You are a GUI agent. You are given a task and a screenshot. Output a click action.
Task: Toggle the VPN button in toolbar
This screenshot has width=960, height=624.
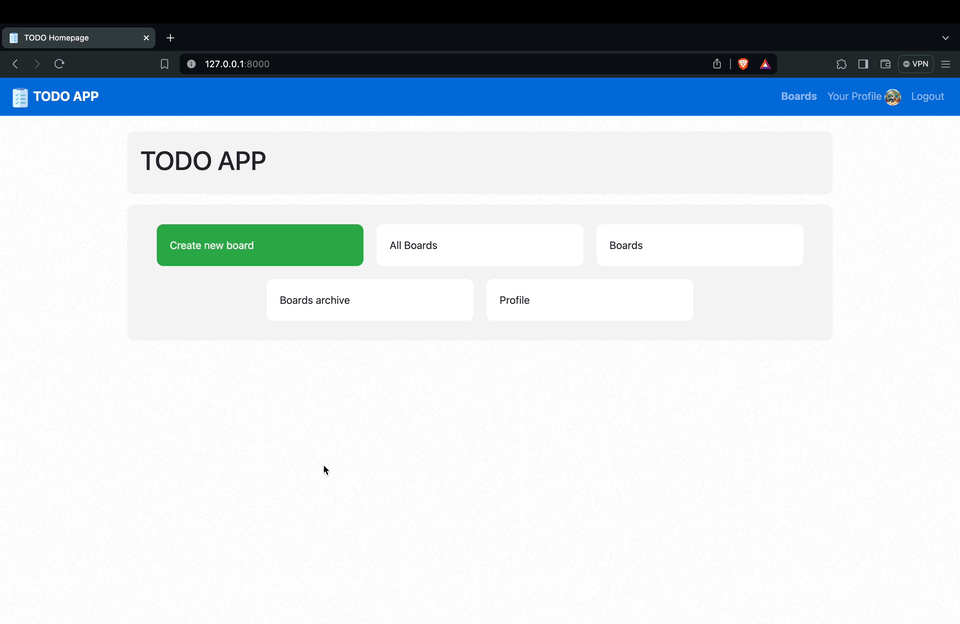click(916, 64)
